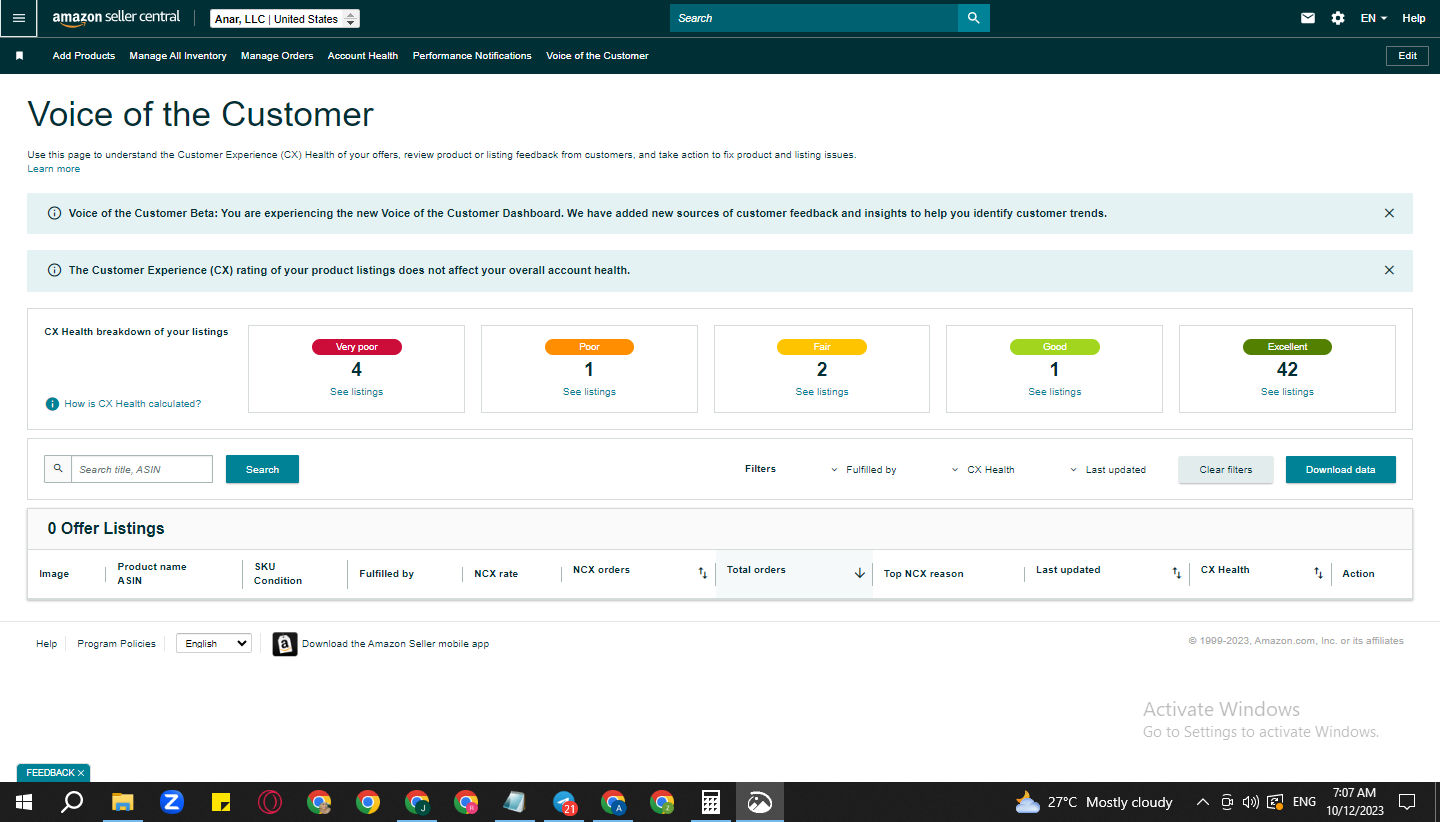Click the info icon beside How is CX Health calculated
Screen dimensions: 1440x822
tap(52, 404)
